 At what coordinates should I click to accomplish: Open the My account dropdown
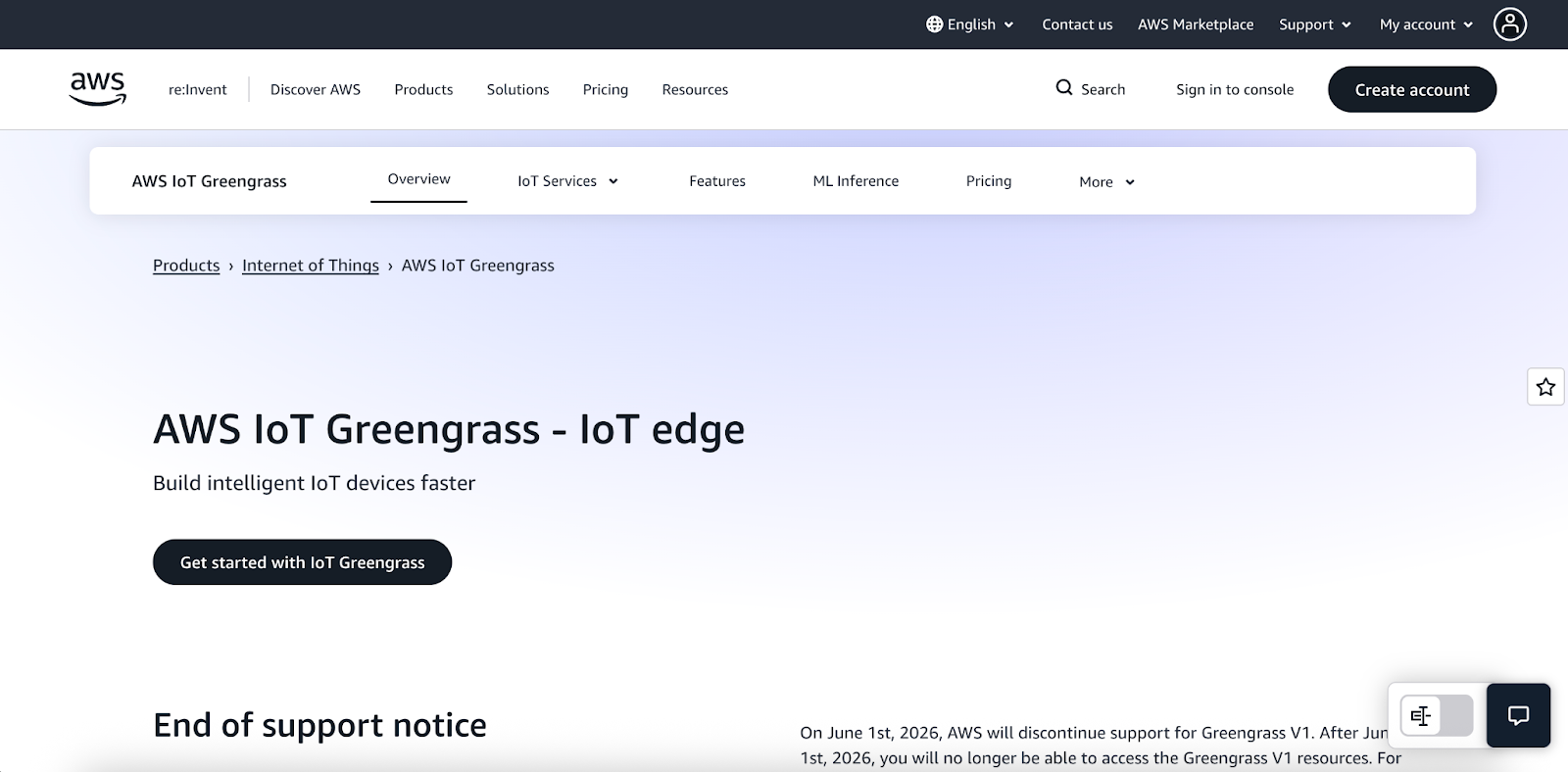(1426, 24)
